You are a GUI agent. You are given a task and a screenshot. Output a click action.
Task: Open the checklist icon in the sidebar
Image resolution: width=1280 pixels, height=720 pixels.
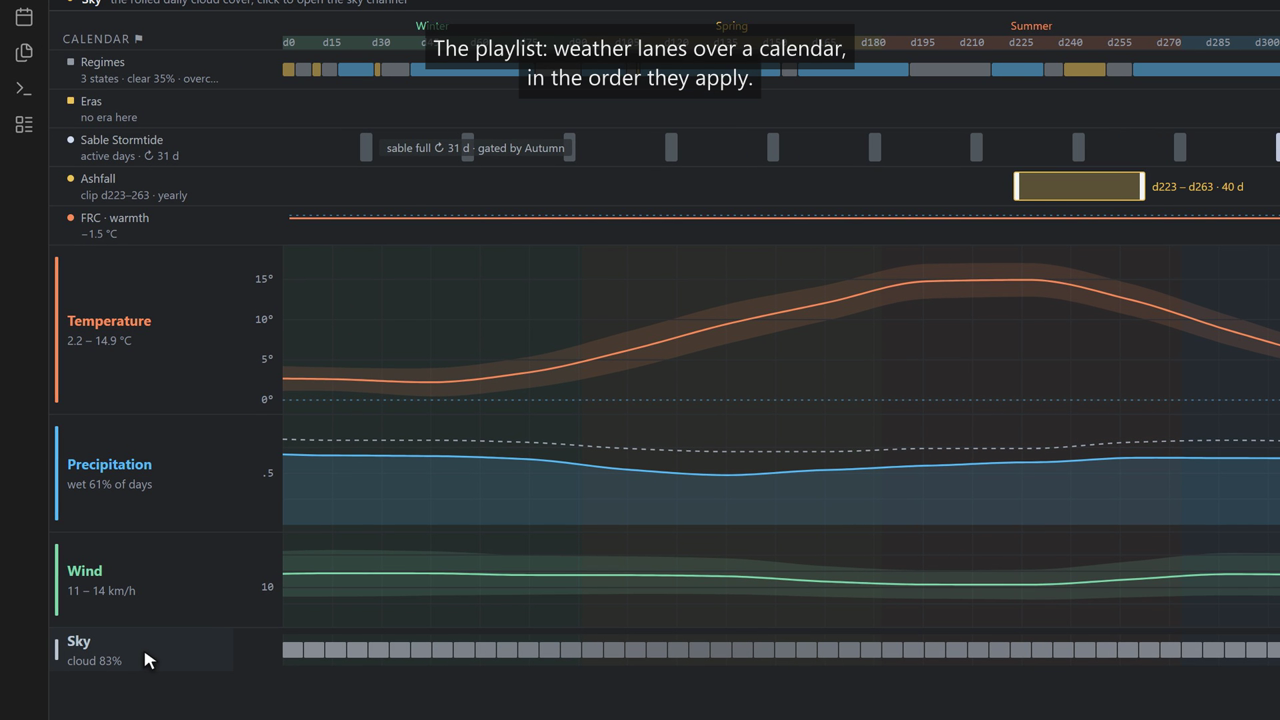tap(24, 124)
